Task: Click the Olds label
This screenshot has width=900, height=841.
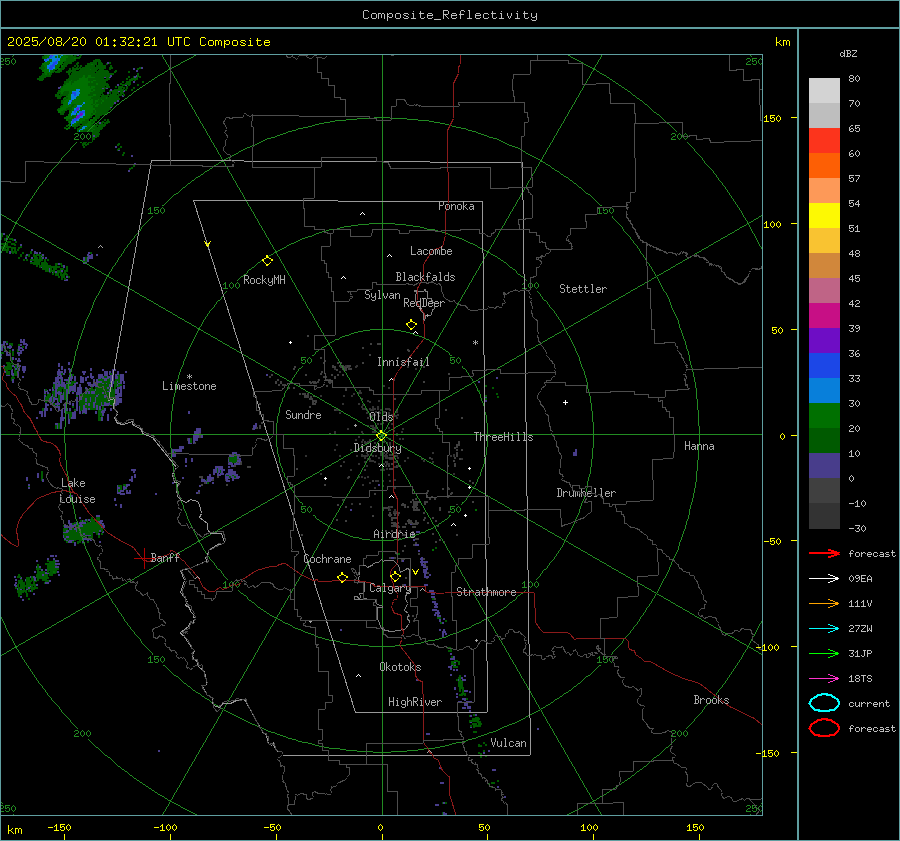Action: pyautogui.click(x=381, y=416)
